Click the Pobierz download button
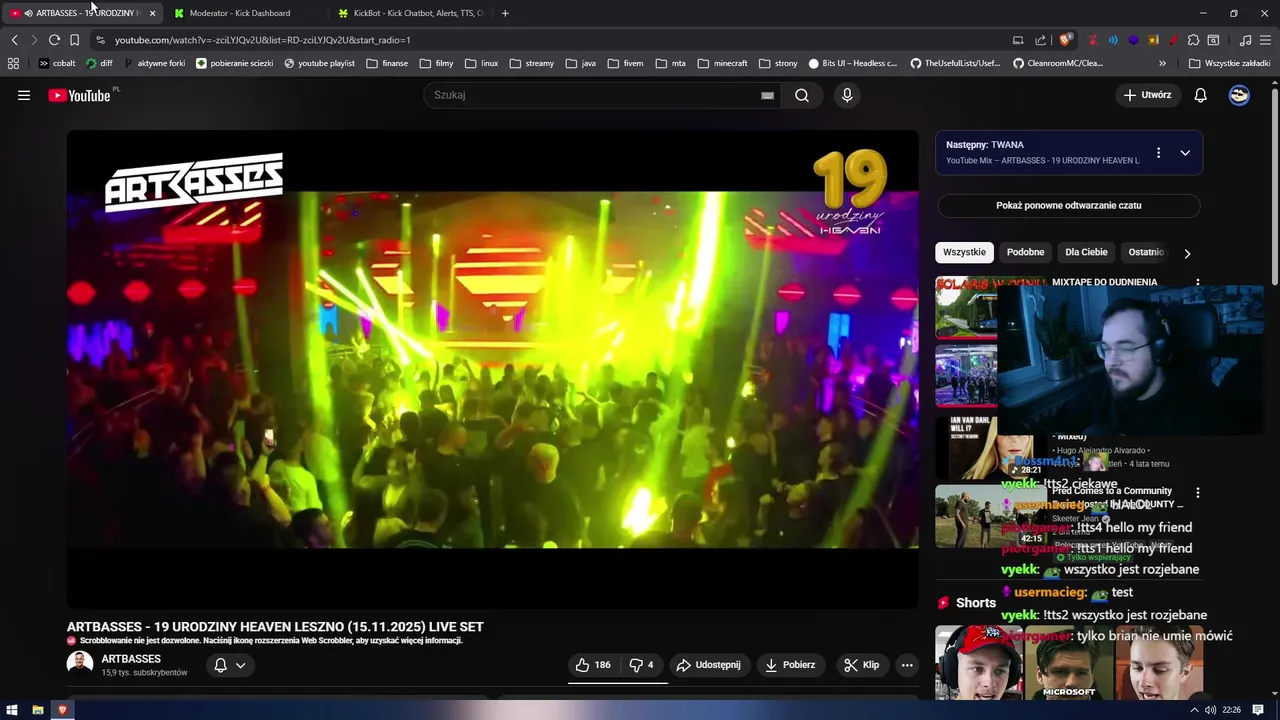The height and width of the screenshot is (720, 1280). coord(790,665)
